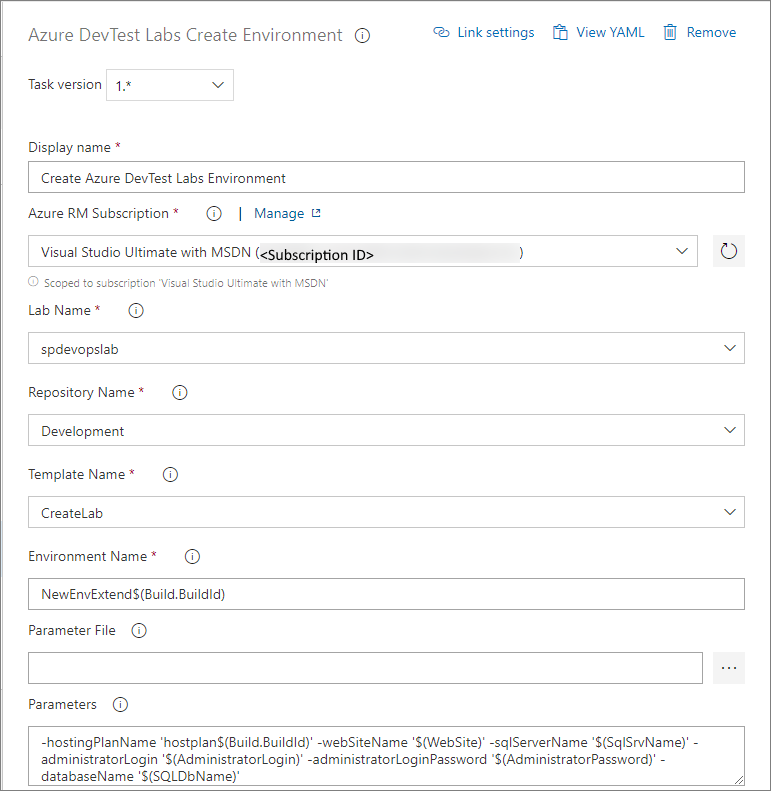Refresh the Azure subscription list
This screenshot has width=771, height=791.
click(729, 252)
